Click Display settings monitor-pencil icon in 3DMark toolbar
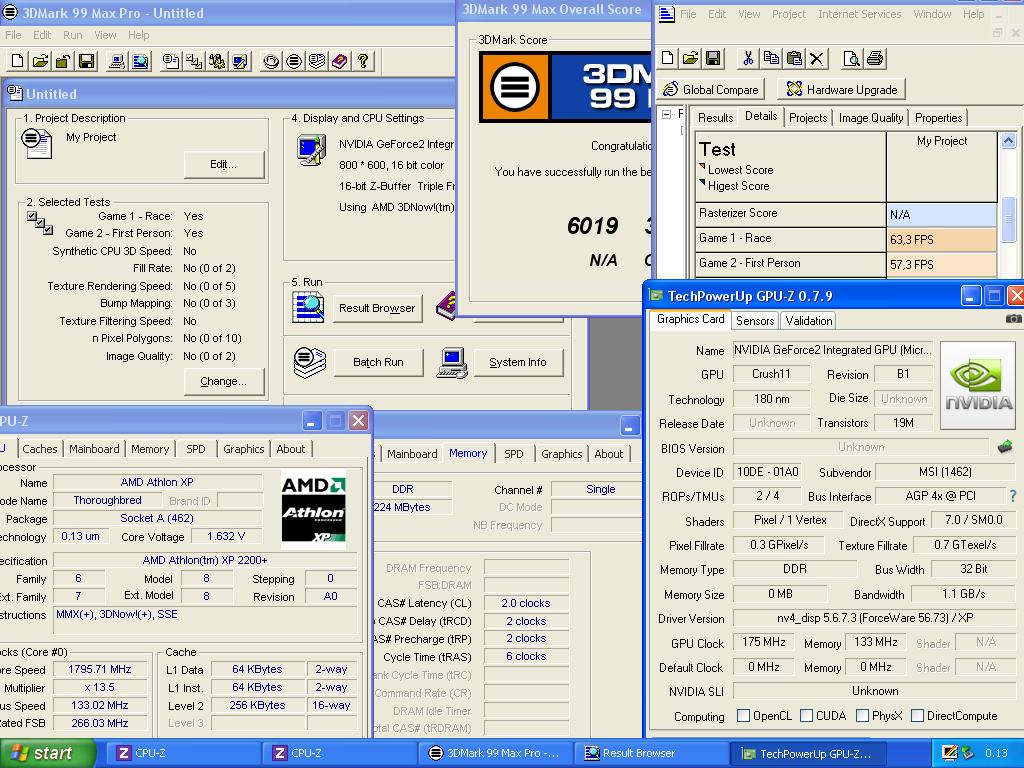This screenshot has width=1024, height=768. pos(240,61)
